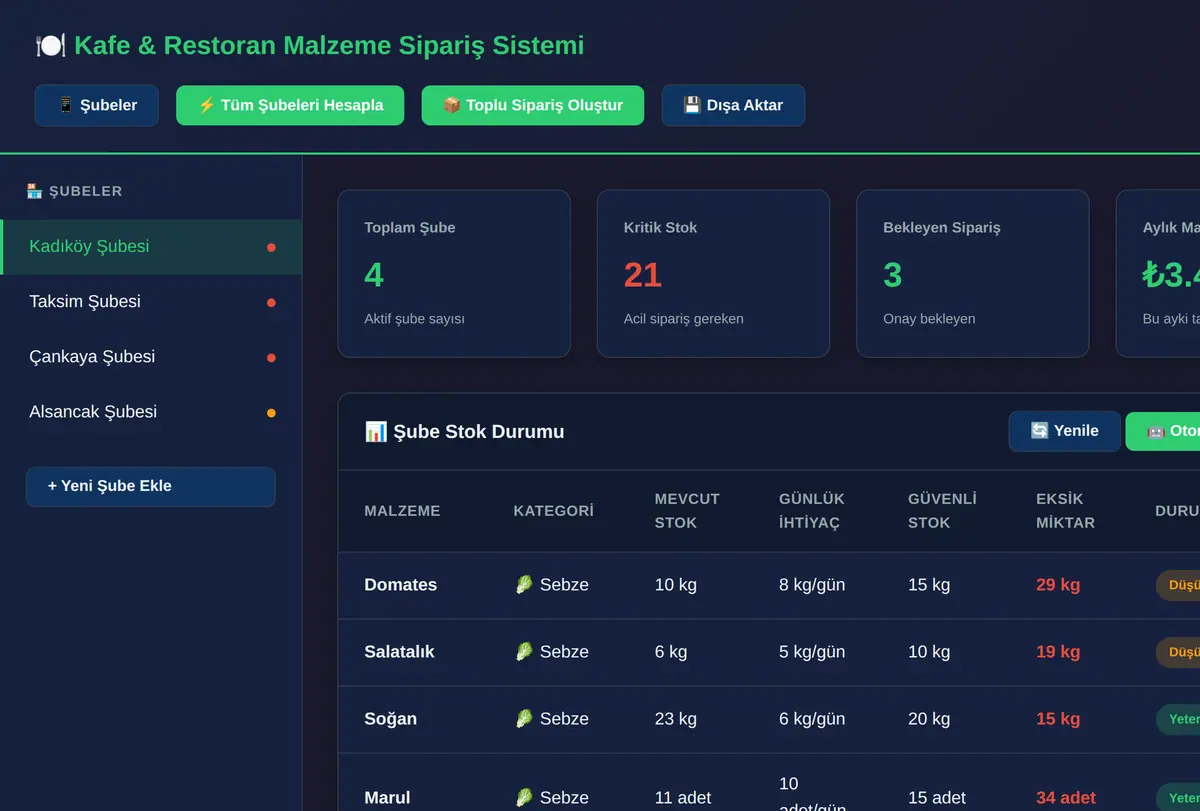Switch to Taksim Şubesi in the sidebar
Screen dimensions: 1200x811
pyautogui.click(x=151, y=302)
